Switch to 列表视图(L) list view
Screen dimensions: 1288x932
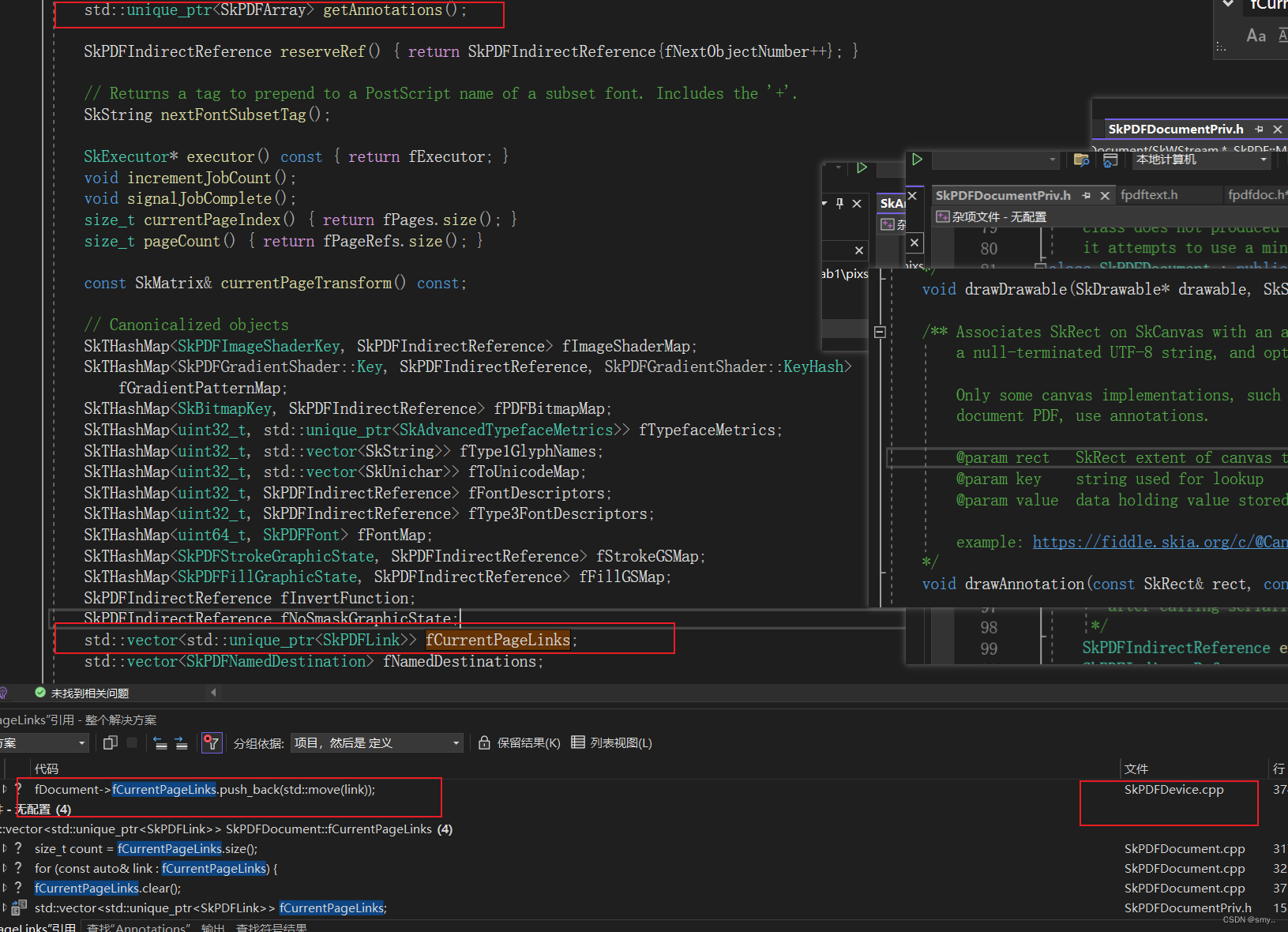point(612,742)
